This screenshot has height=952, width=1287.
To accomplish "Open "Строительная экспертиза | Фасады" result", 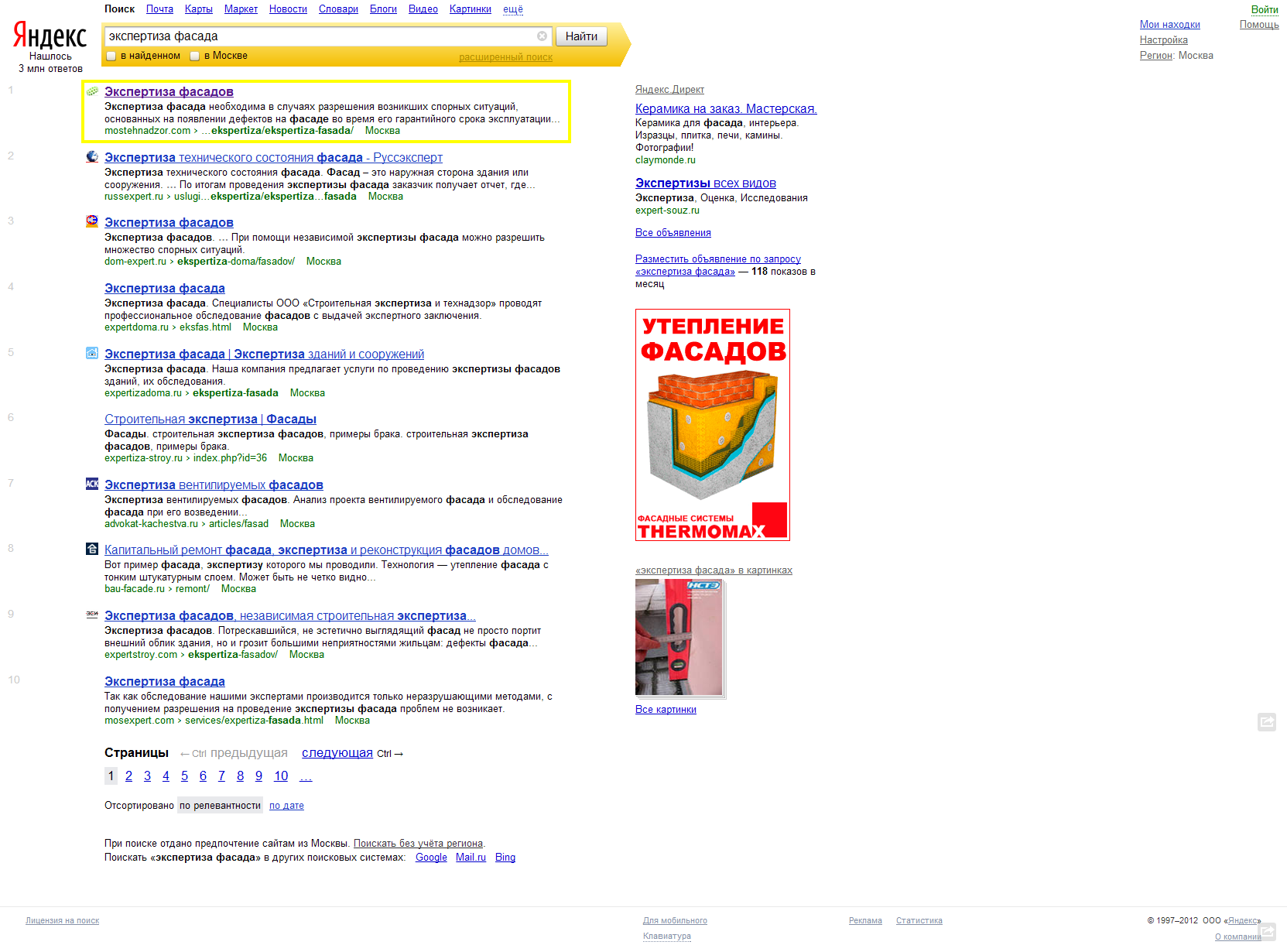I will (x=211, y=419).
